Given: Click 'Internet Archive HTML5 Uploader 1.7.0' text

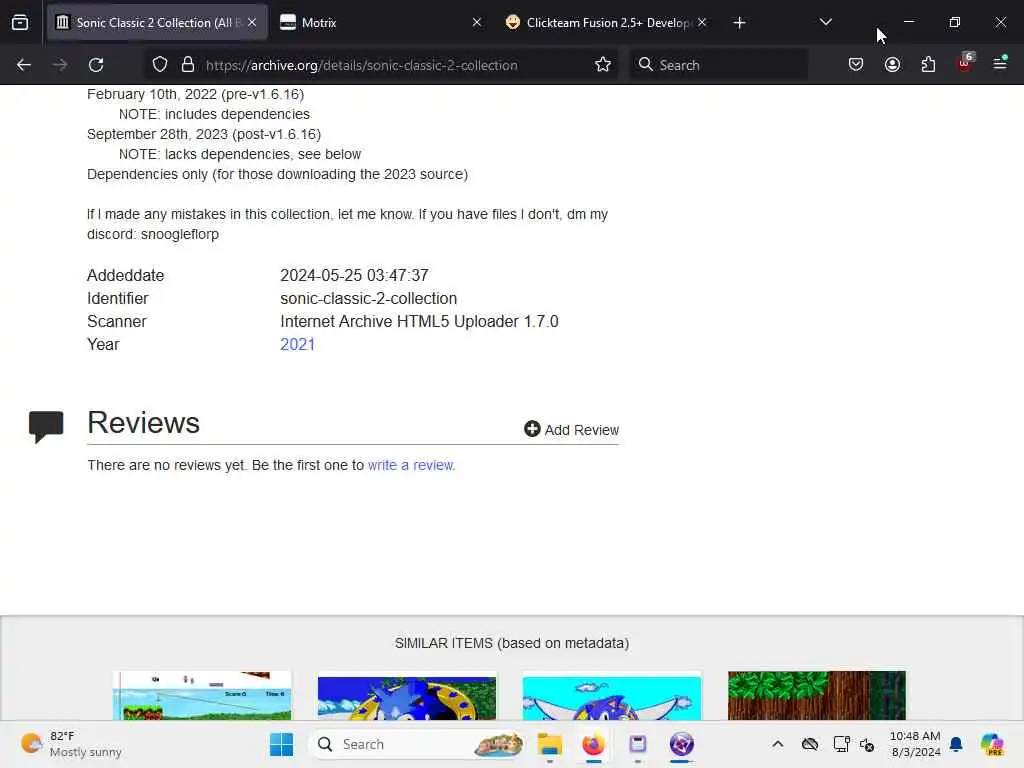Looking at the screenshot, I should pyautogui.click(x=419, y=321).
